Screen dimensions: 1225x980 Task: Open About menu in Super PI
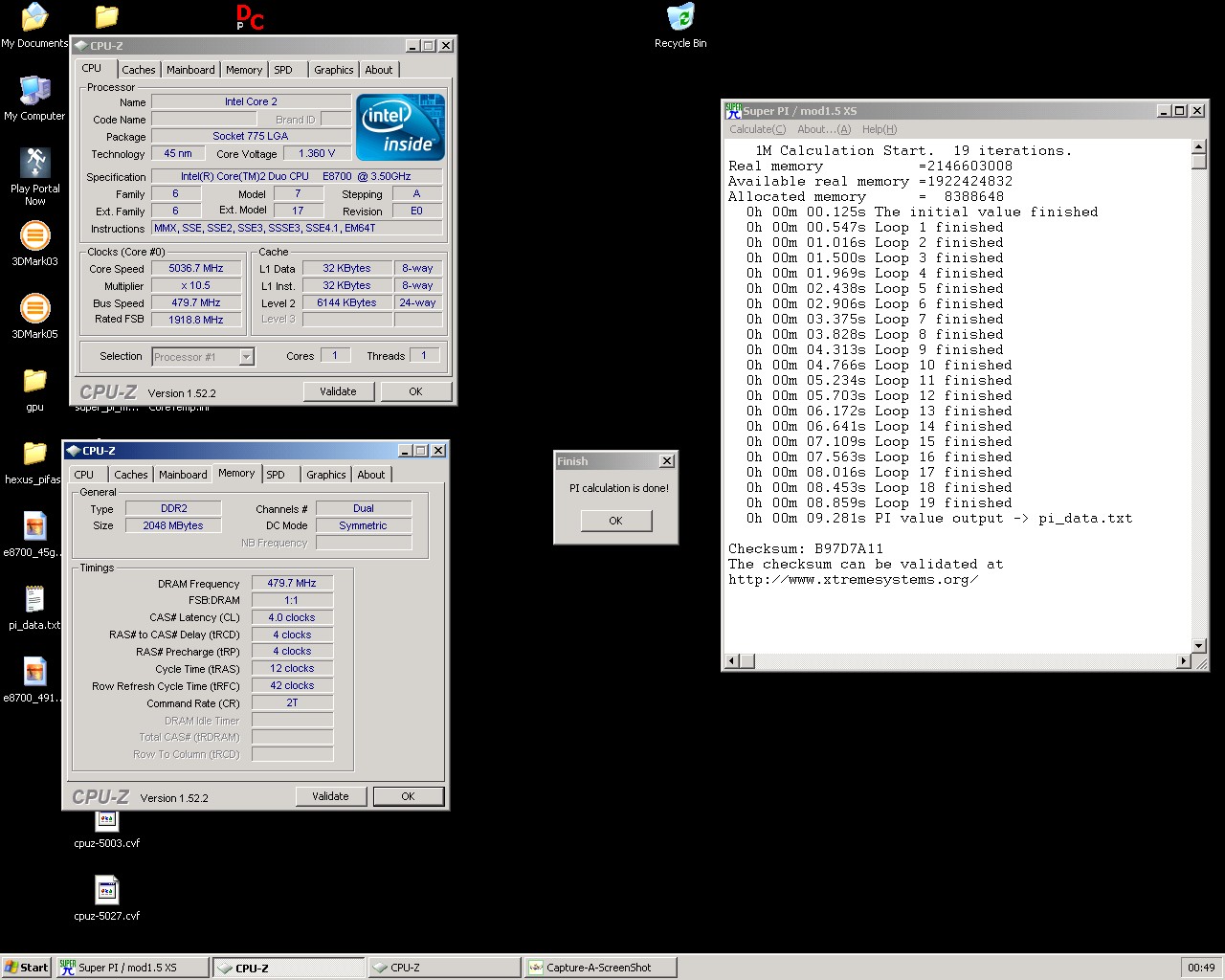pos(824,129)
